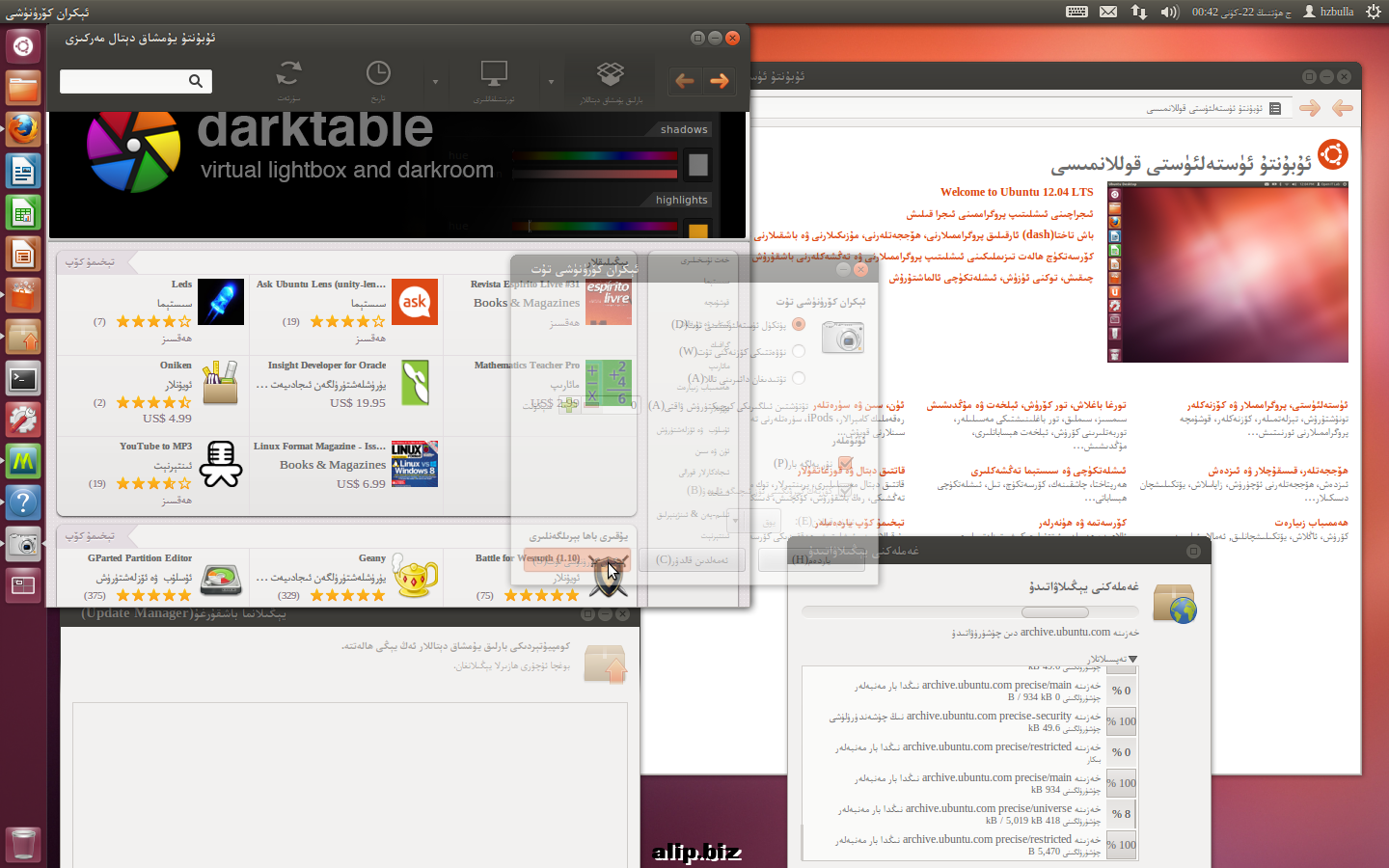1389x868 pixels.
Task: Click the magnifier icon in Software Center search
Action: pyautogui.click(x=196, y=81)
